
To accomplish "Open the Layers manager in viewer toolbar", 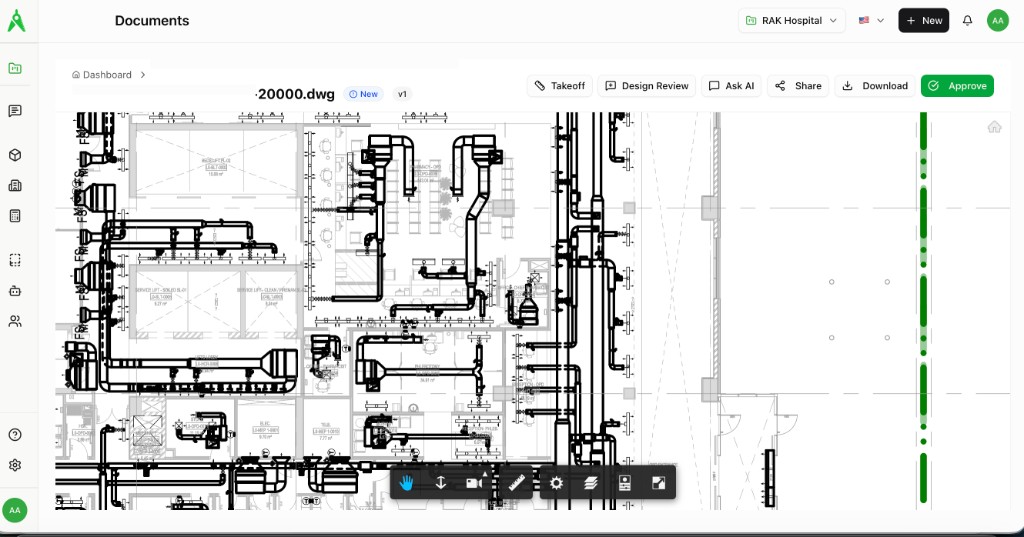I will pos(591,483).
